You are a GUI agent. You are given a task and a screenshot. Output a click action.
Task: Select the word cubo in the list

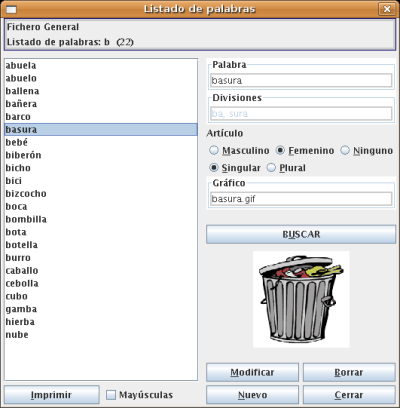[x=101, y=296]
